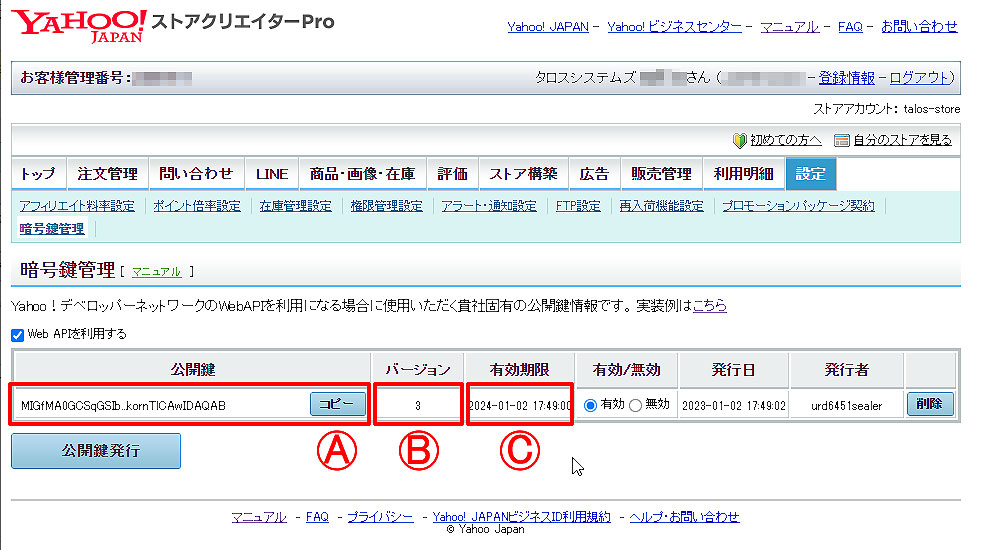986x550 pixels.
Task: Open 権限管理設定 submenu link
Action: [387, 206]
